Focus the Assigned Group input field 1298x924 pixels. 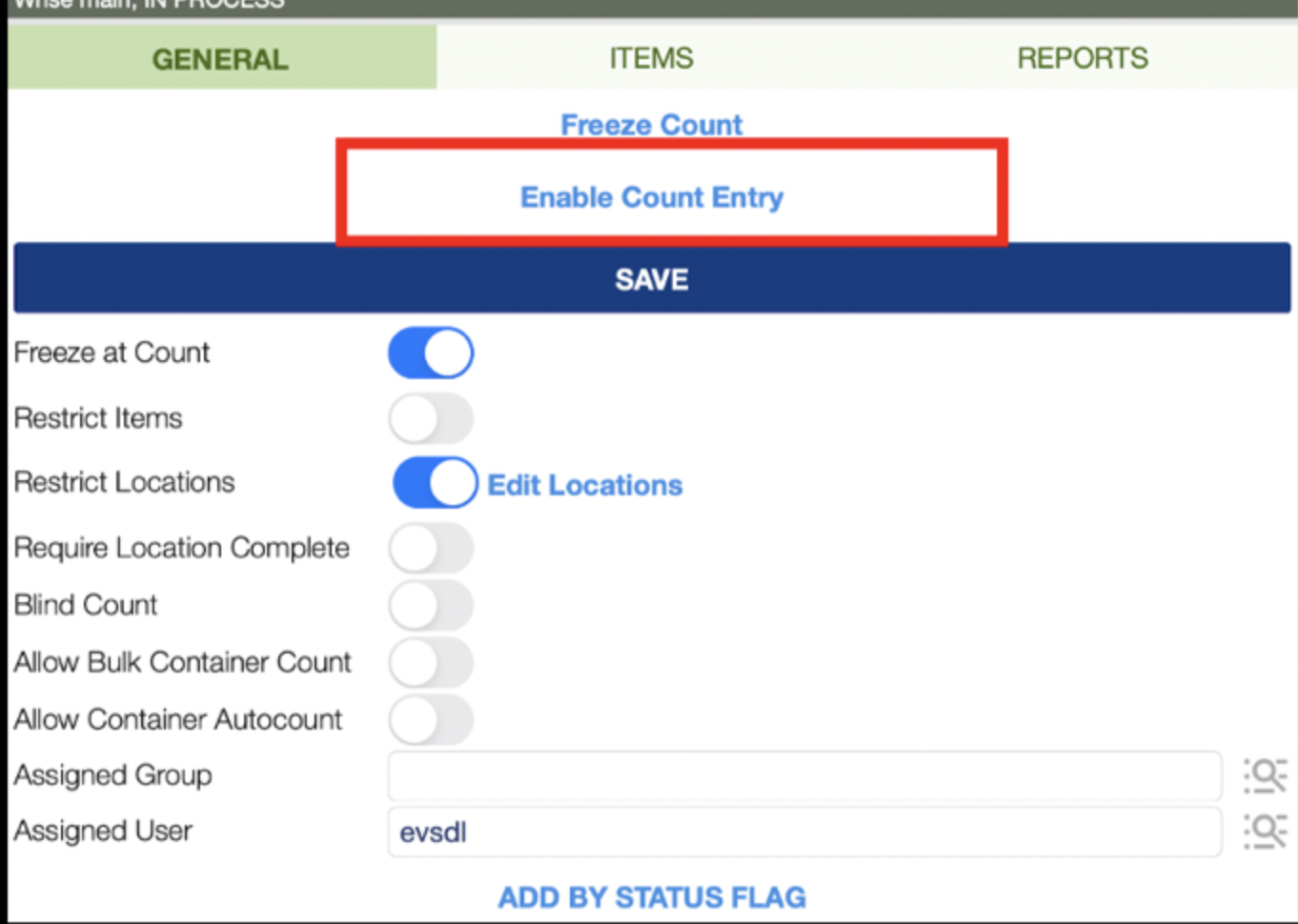pyautogui.click(x=804, y=775)
